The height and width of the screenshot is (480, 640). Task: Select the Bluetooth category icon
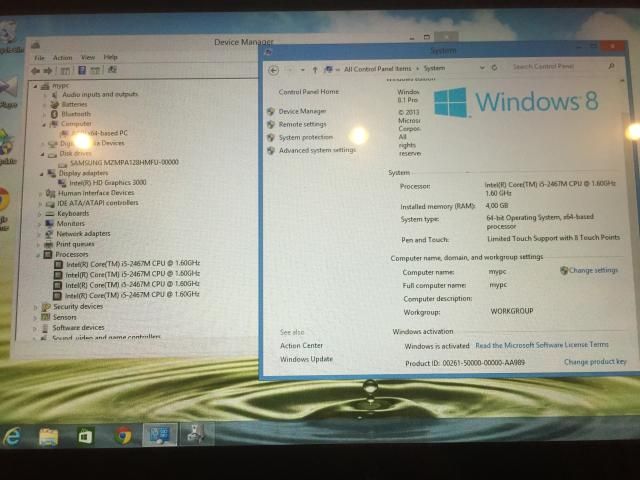point(54,114)
